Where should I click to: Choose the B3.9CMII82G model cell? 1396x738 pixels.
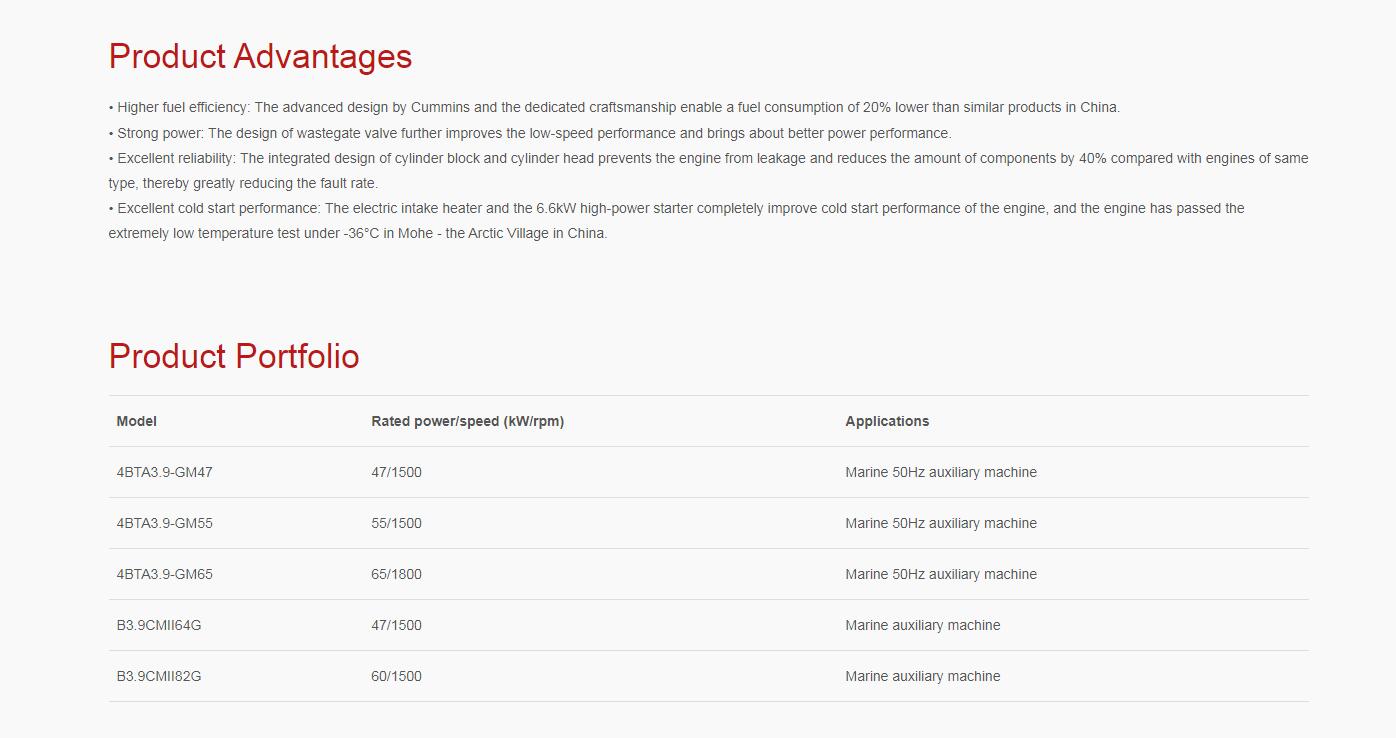[159, 677]
